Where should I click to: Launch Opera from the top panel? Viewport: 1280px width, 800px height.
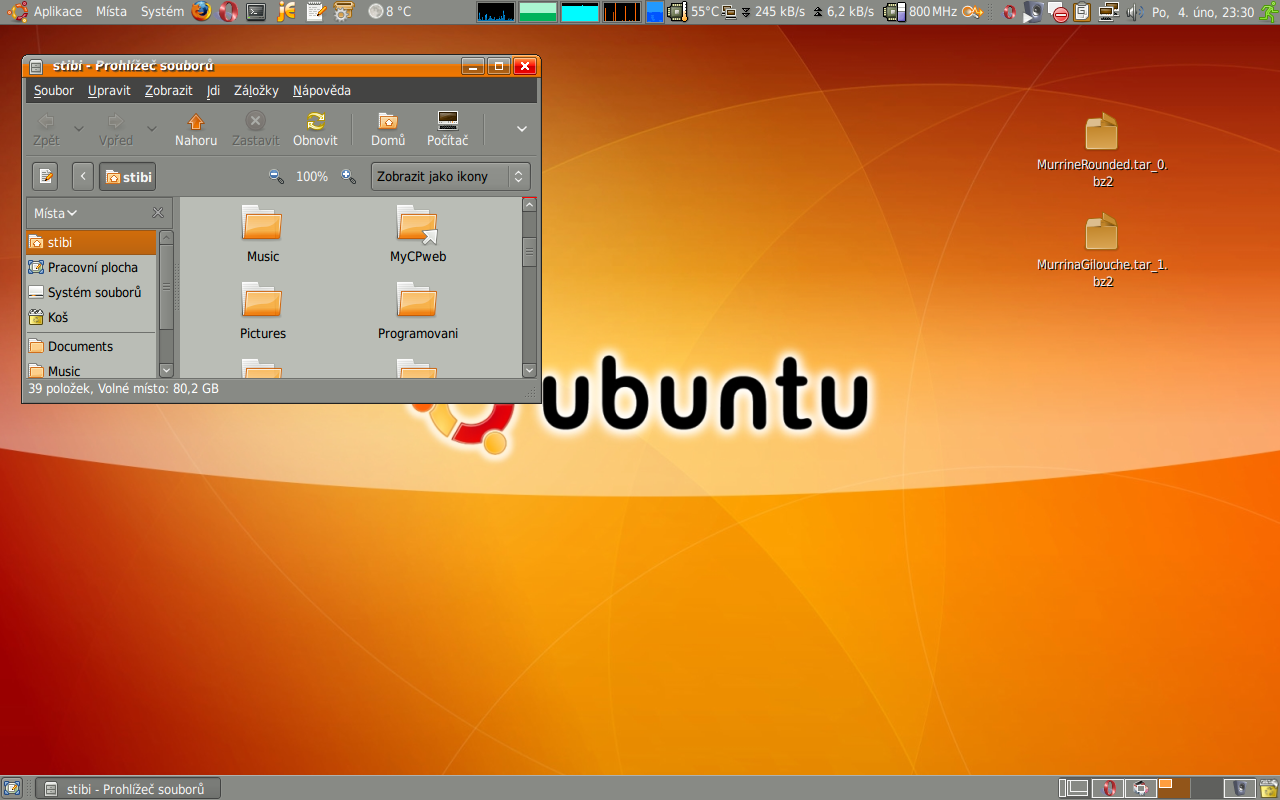229,12
